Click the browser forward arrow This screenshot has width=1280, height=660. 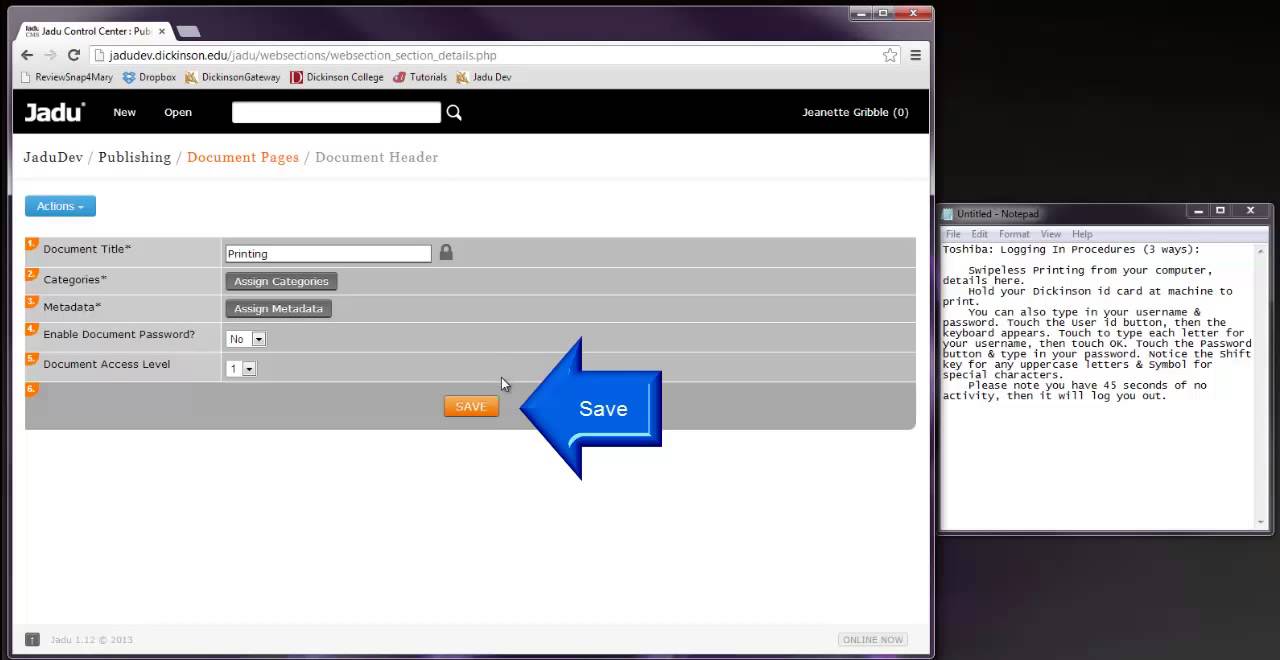pos(50,55)
